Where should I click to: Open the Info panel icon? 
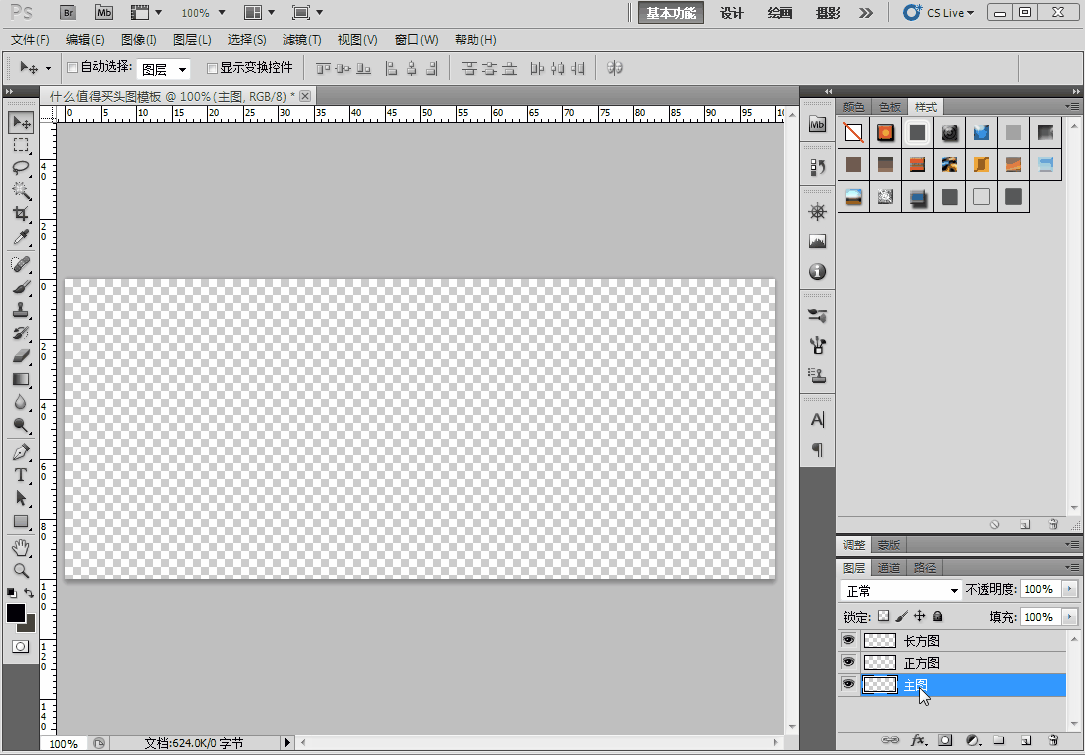(817, 271)
